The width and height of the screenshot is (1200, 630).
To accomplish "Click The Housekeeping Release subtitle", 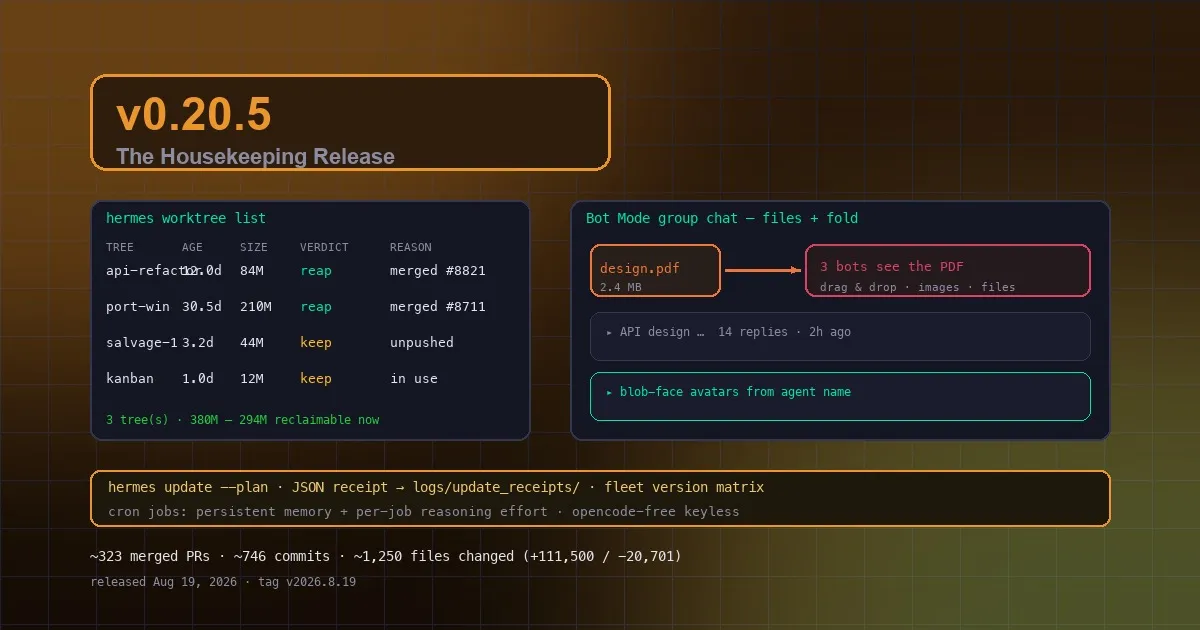I will pyautogui.click(x=255, y=157).
